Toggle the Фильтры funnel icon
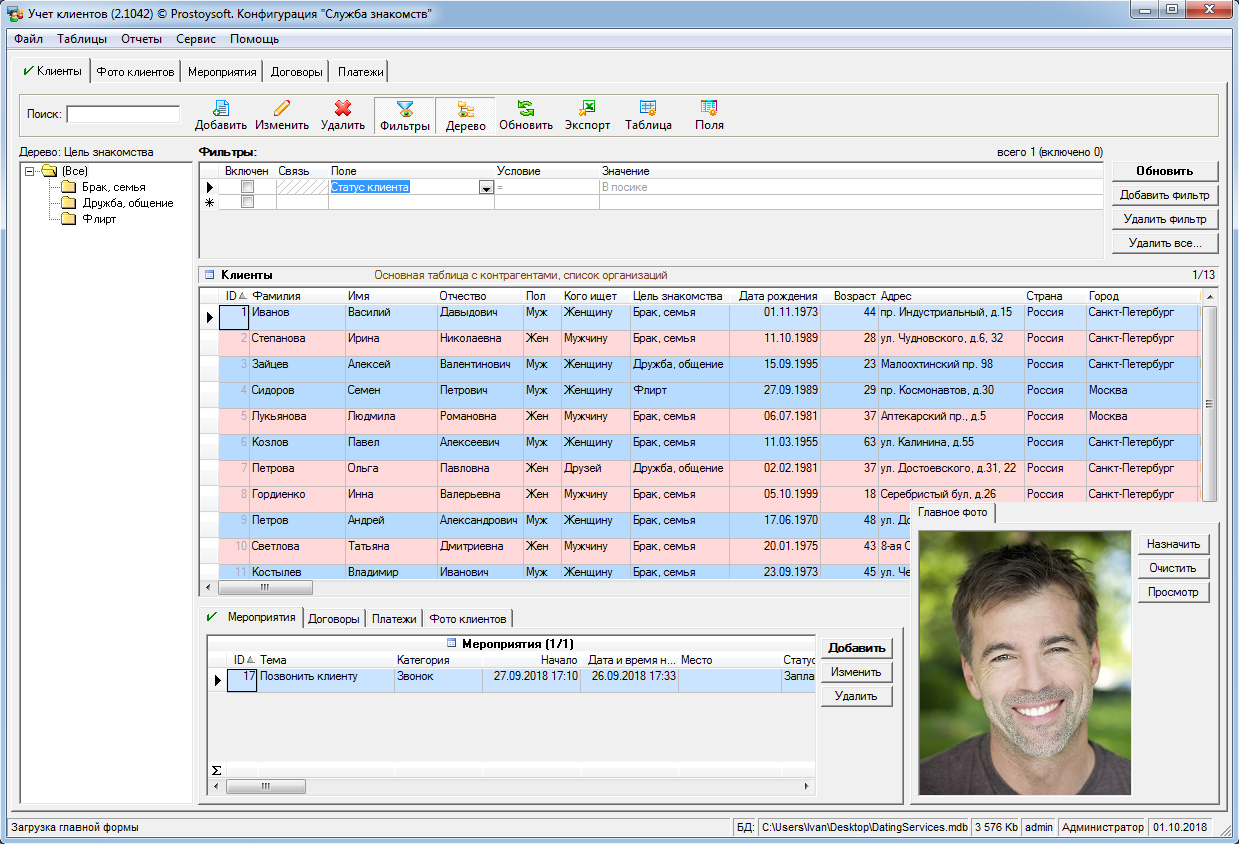This screenshot has height=844, width=1239. tap(404, 109)
